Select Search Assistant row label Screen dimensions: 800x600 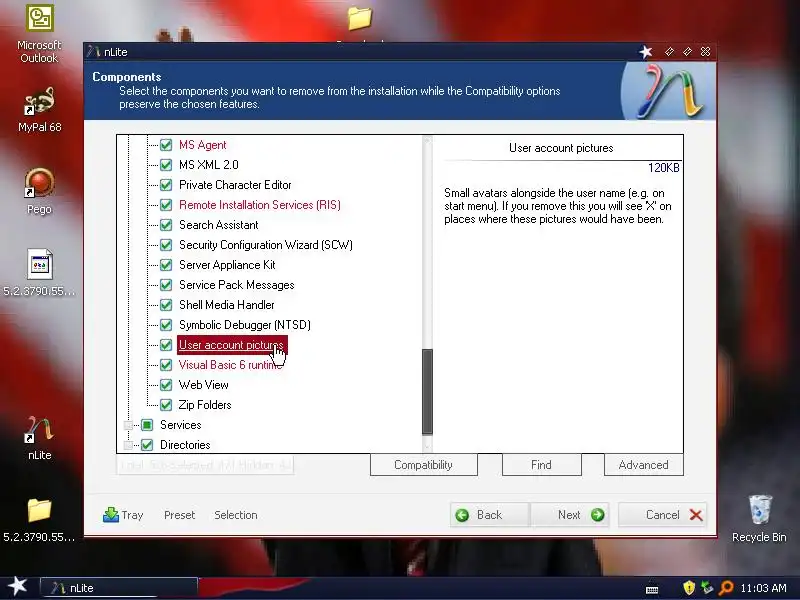(x=218, y=225)
